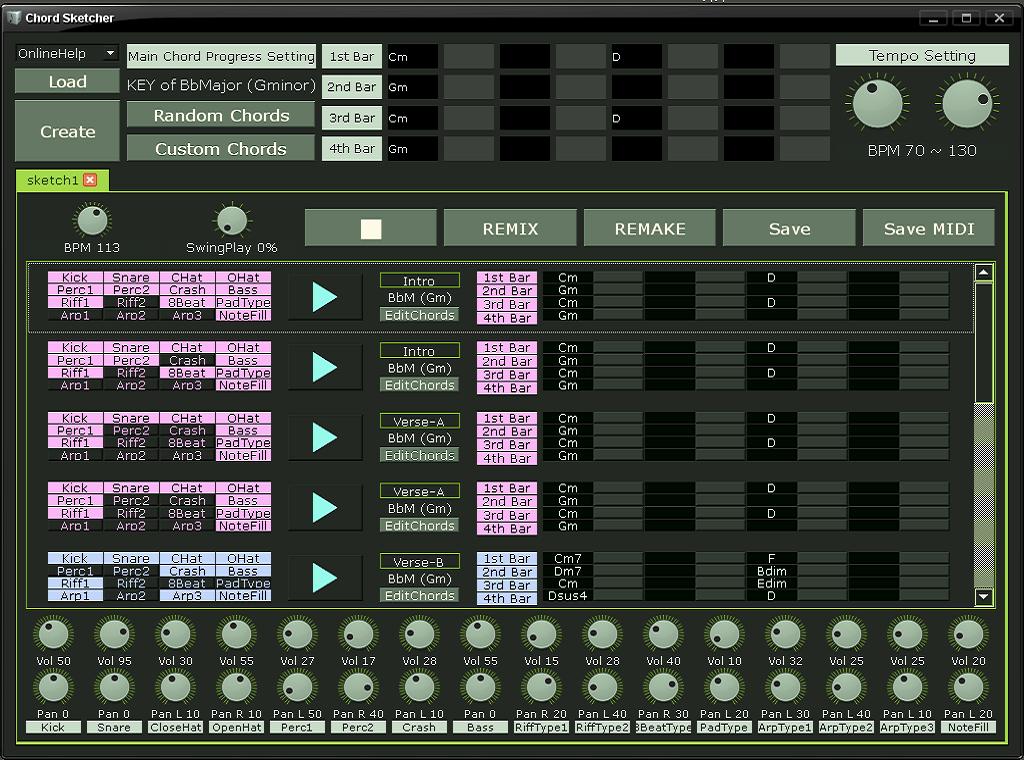Click the right knob under Tempo Setting

click(x=967, y=104)
